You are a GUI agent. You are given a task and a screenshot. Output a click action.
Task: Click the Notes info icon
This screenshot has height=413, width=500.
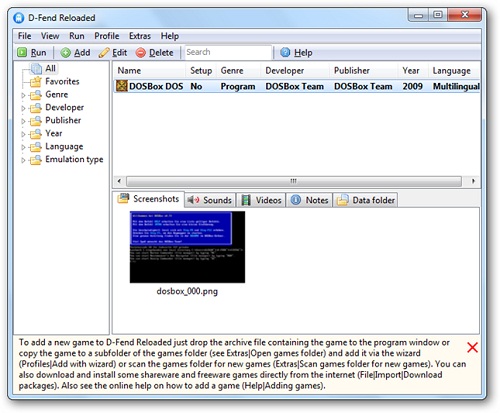[x=296, y=200]
